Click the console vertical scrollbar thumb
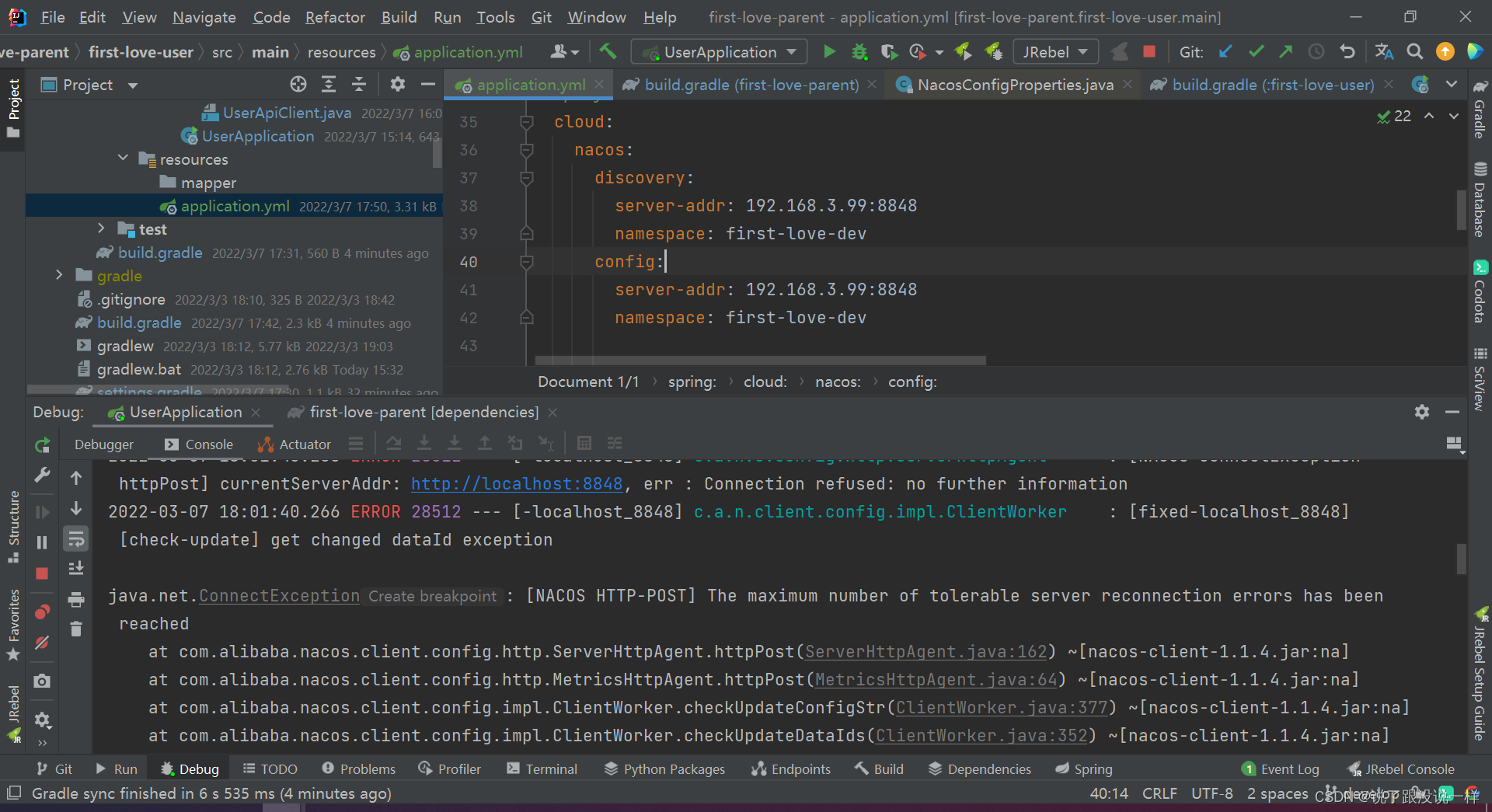The image size is (1492, 812). pos(1461,558)
